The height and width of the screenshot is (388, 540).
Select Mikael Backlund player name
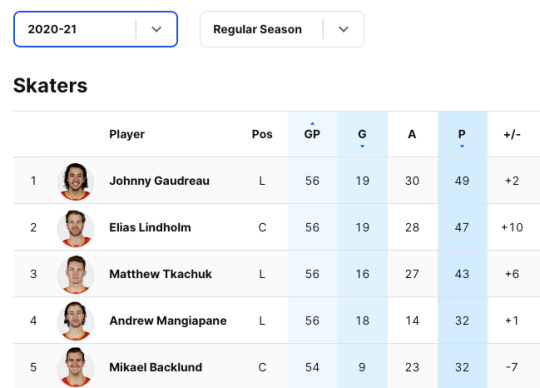pos(155,367)
